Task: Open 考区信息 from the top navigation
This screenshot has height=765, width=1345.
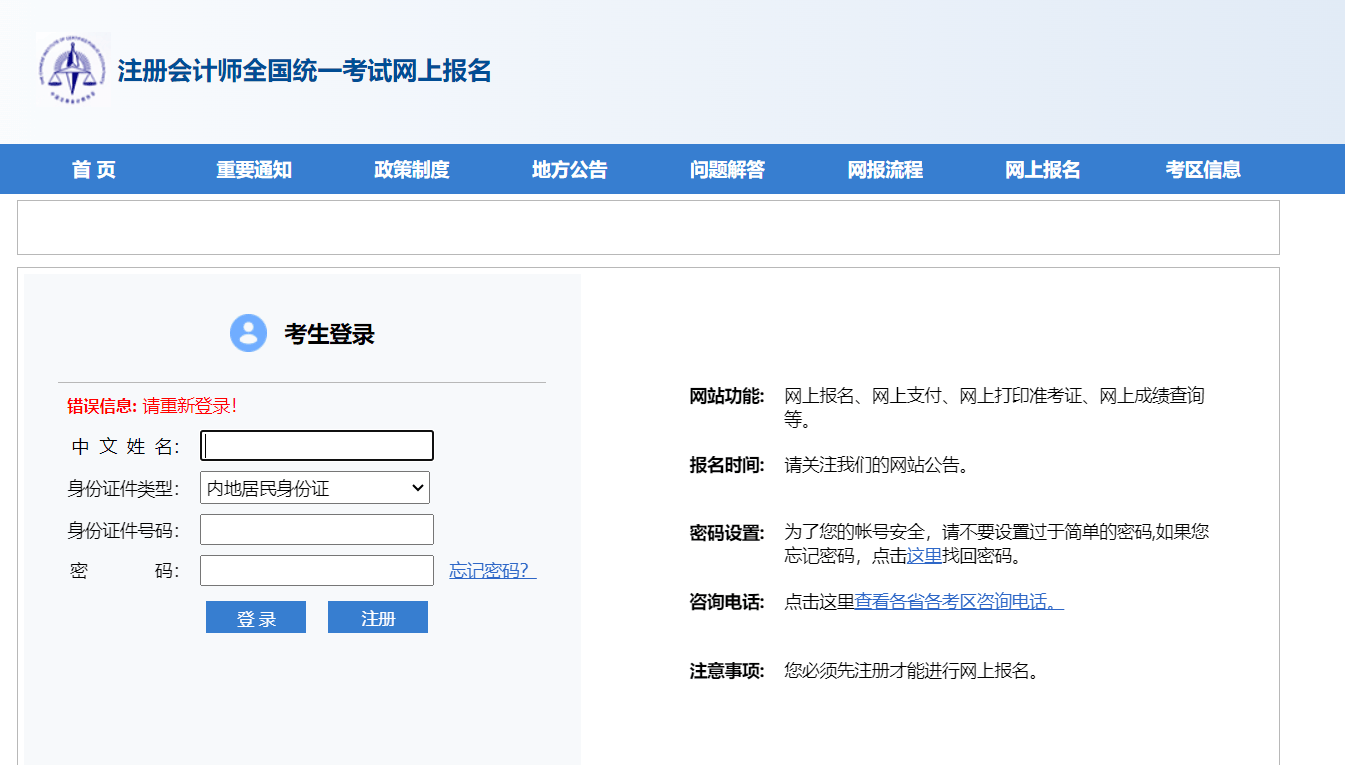Action: [x=1200, y=169]
